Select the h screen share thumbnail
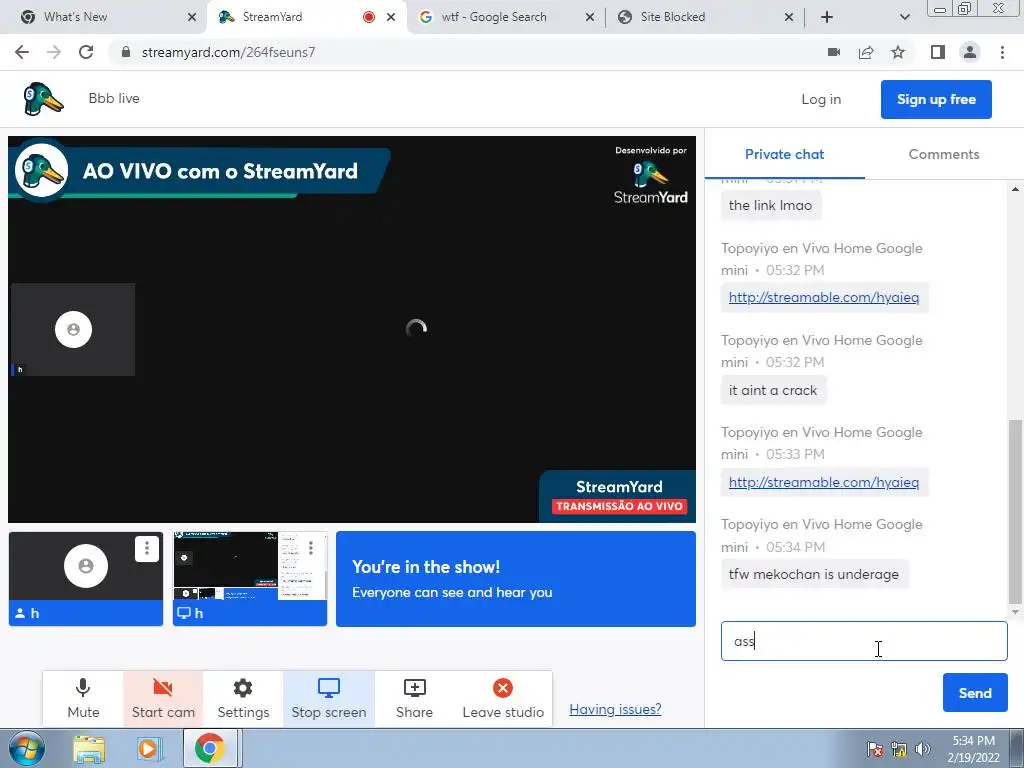Screen dimensions: 1024x768 (249, 579)
